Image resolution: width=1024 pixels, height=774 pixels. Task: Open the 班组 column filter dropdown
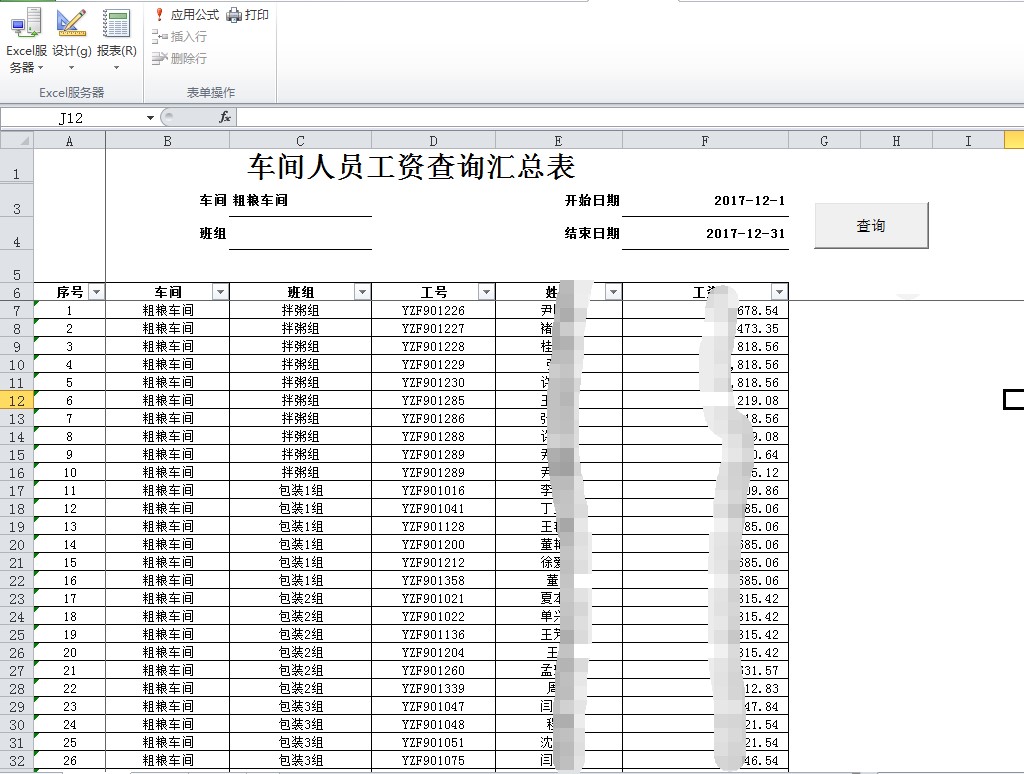(x=362, y=292)
